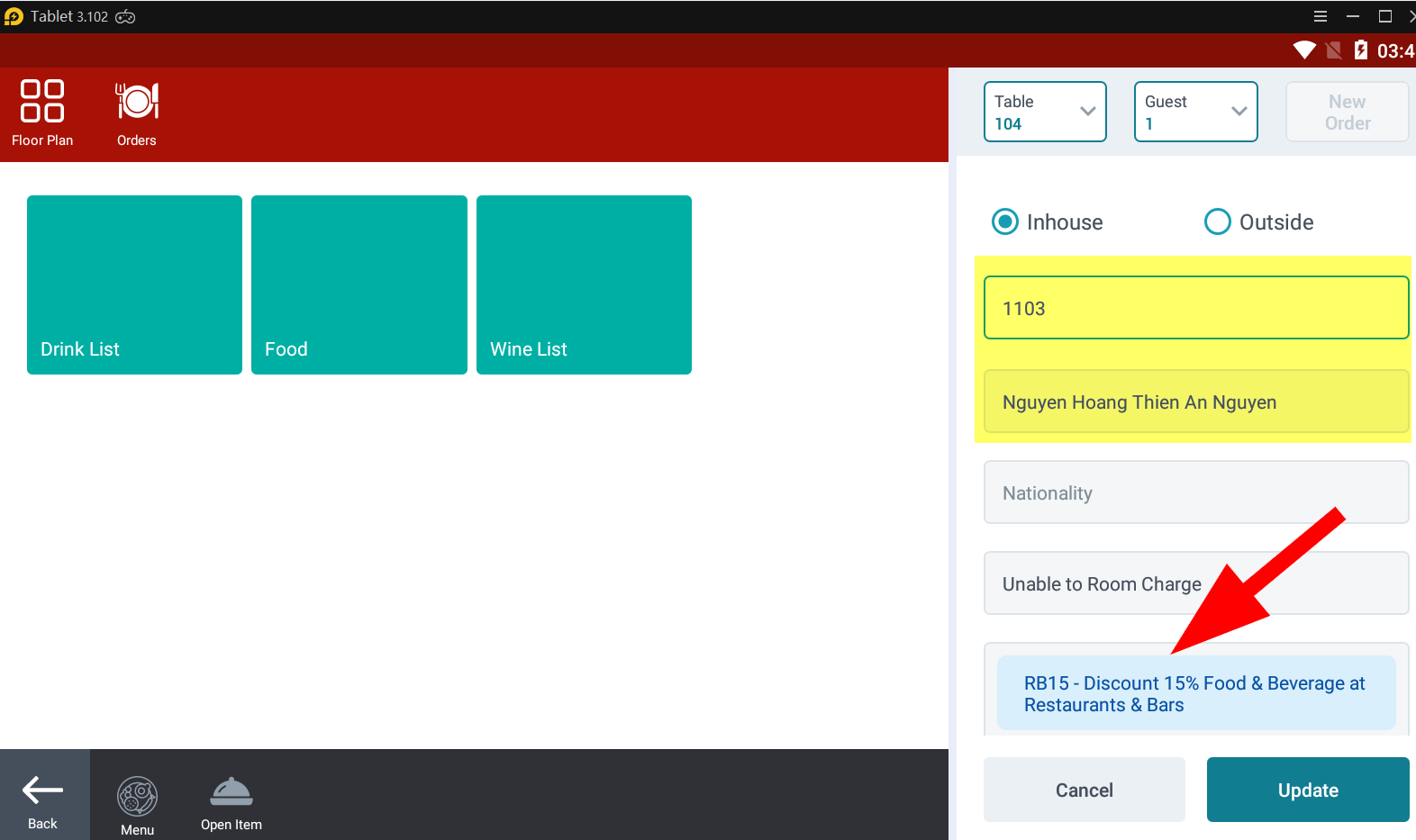The height and width of the screenshot is (840, 1416).
Task: Click the battery charging status icon
Action: pyautogui.click(x=1360, y=50)
